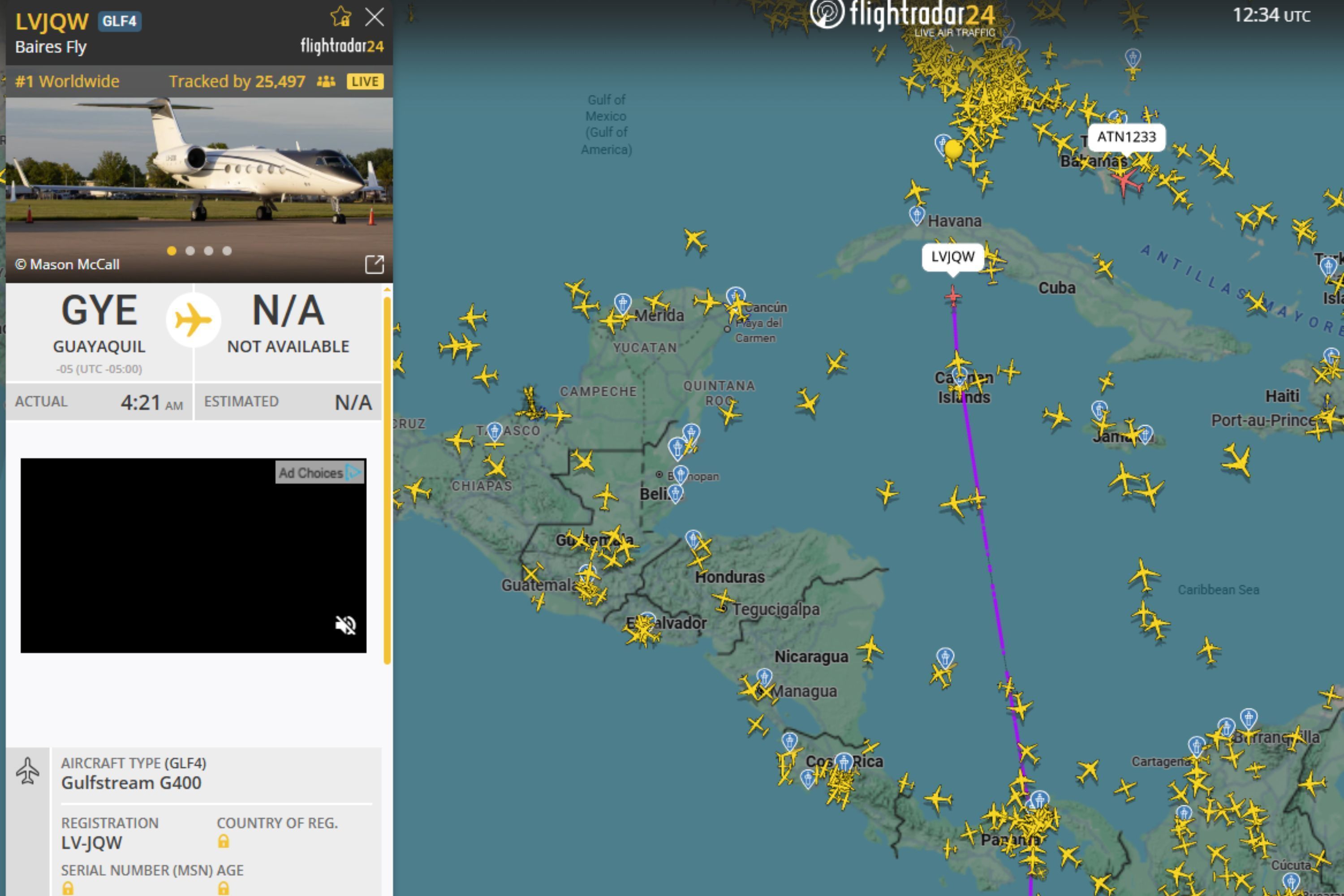Click the Panama City airport pin
Viewport: 1344px width, 896px height.
[x=1039, y=801]
